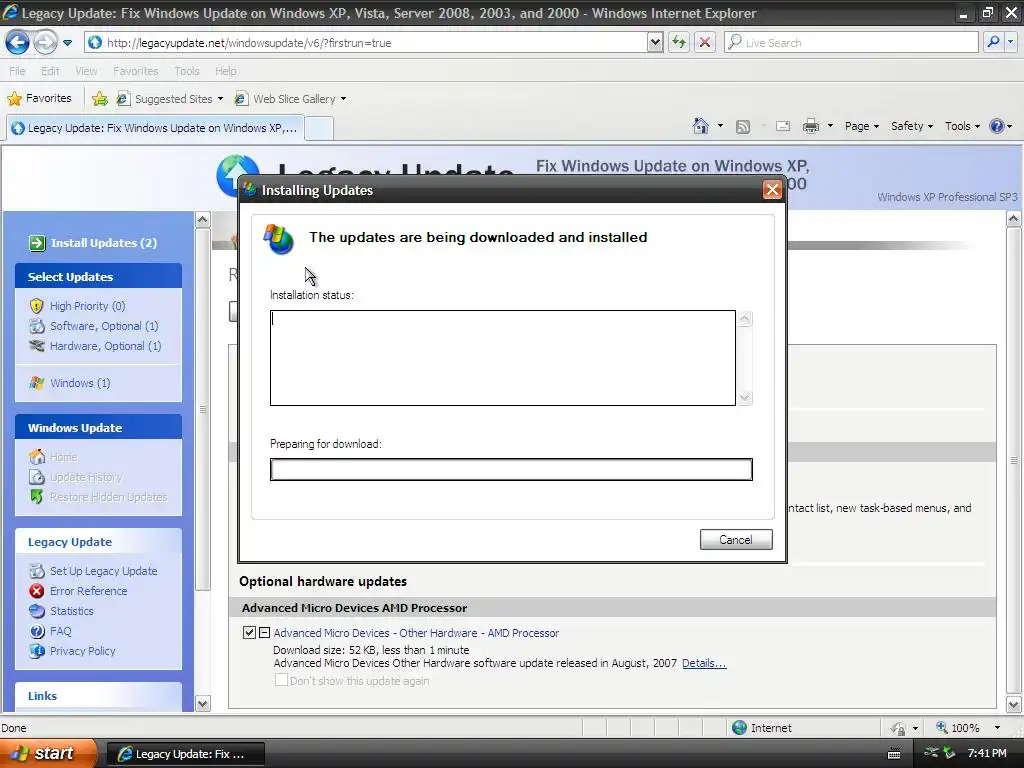This screenshot has width=1024, height=768.
Task: Select Hardware, Optional (1) category
Action: pyautogui.click(x=105, y=346)
